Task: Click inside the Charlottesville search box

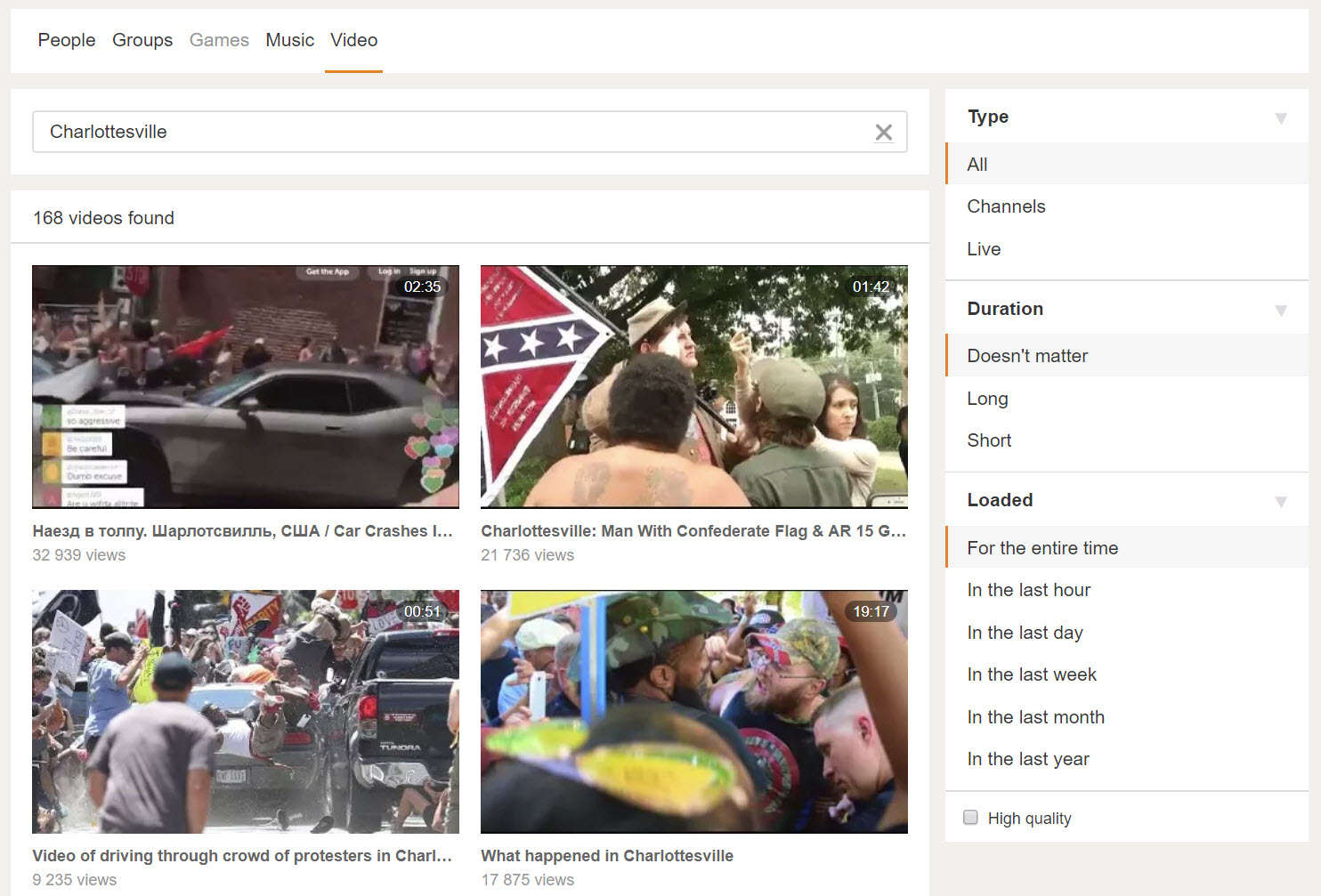Action: [445, 132]
